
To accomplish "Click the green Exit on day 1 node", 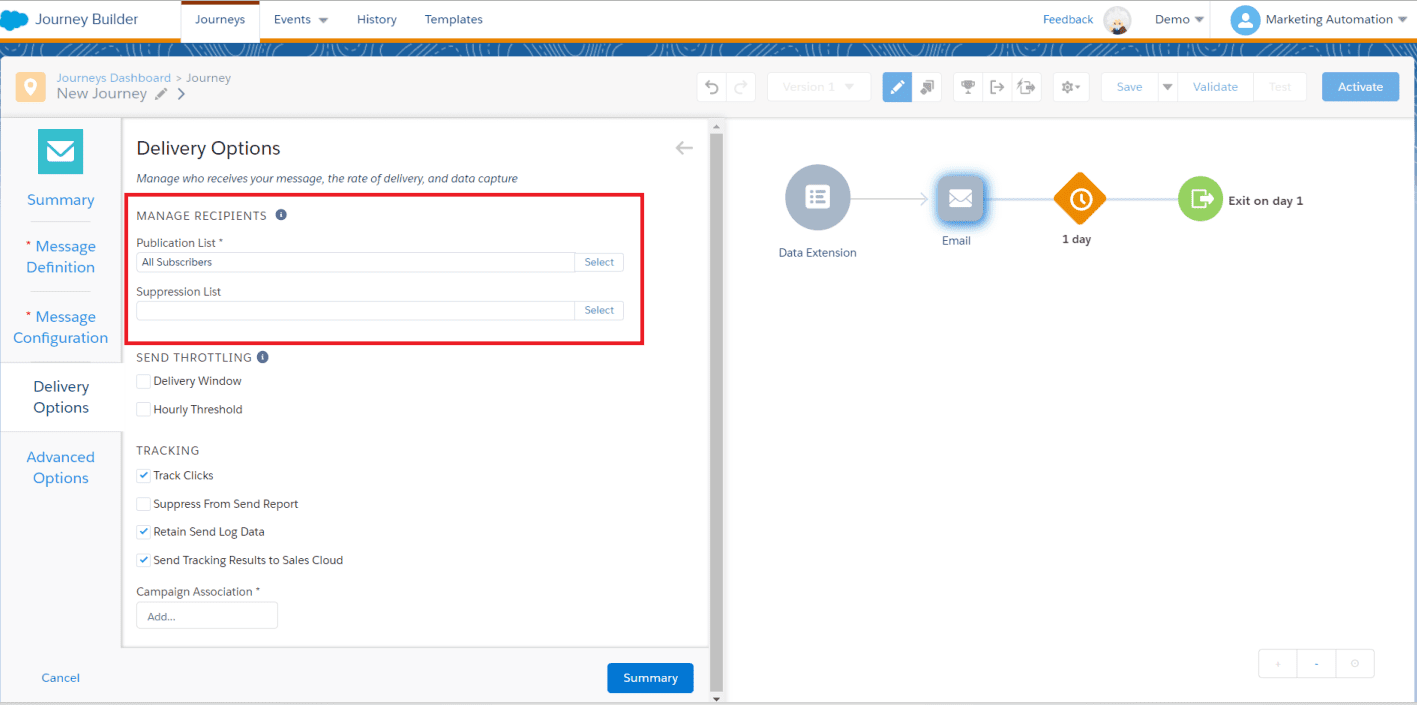I will click(x=1201, y=199).
